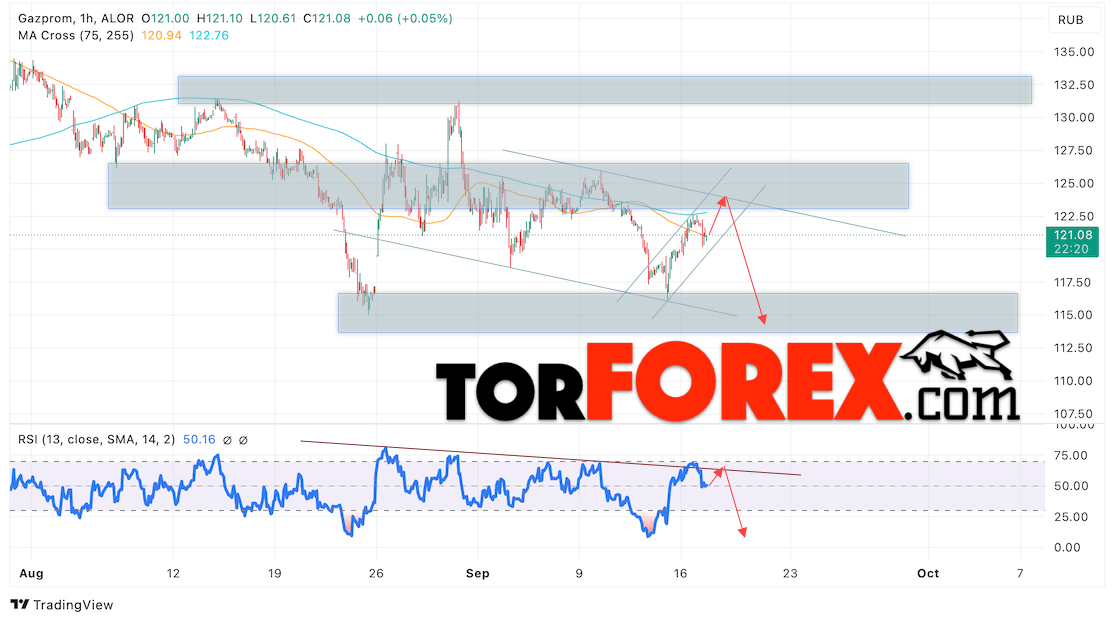Screen dimensions: 1115x622
Task: Click the 26 date on time axis
Action: click(376, 573)
